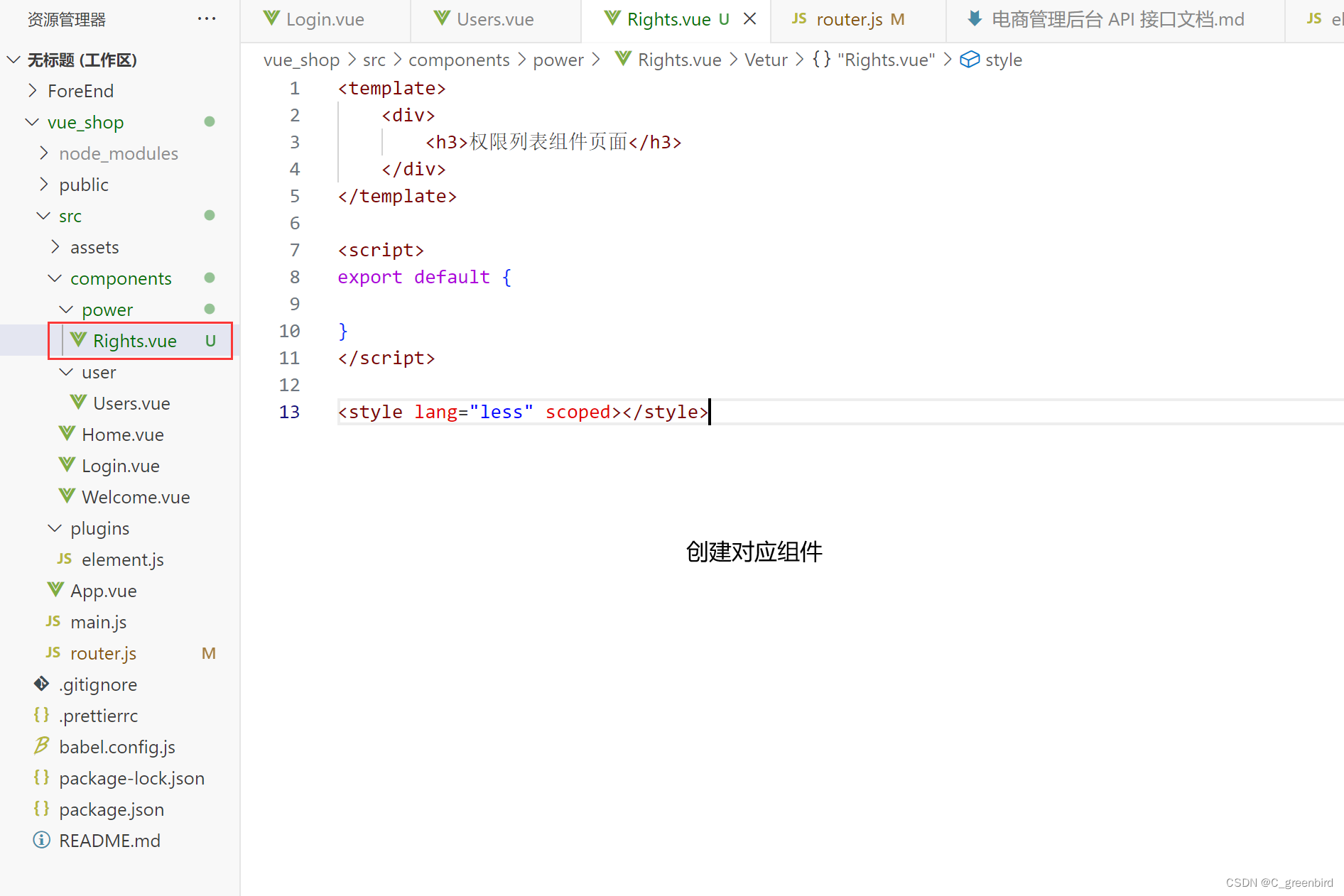Open Welcome.vue in the file tree
1344x896 pixels.
pyautogui.click(x=136, y=497)
